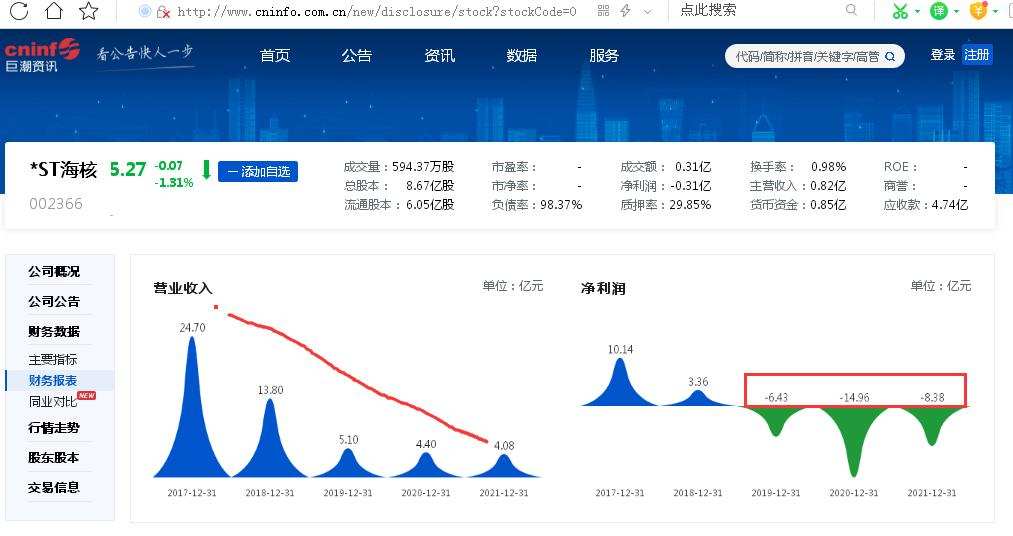Click the 4.08 revenue peak for 2021
Image resolution: width=1013 pixels, height=536 pixels.
point(504,466)
